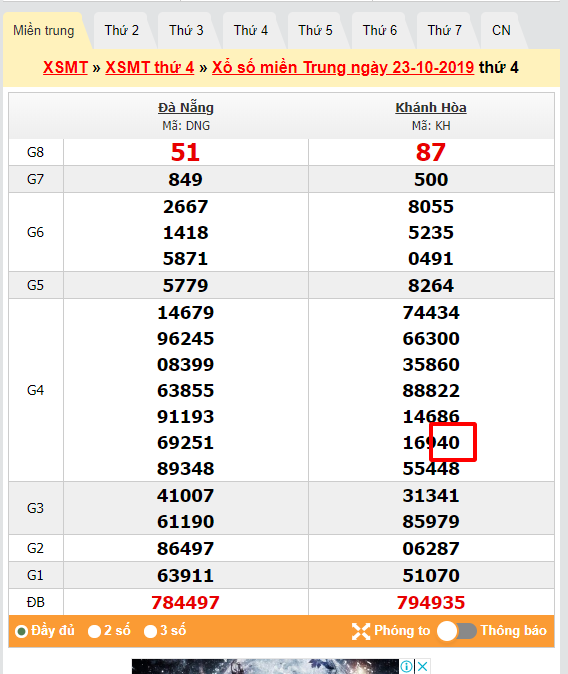Close the ad with X icon
Viewport: 568px width, 674px height.
[422, 666]
